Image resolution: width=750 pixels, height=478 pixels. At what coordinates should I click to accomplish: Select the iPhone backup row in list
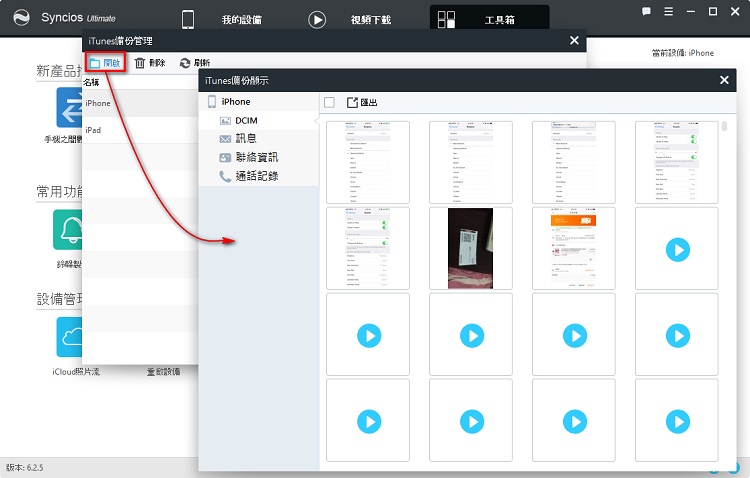pos(140,103)
